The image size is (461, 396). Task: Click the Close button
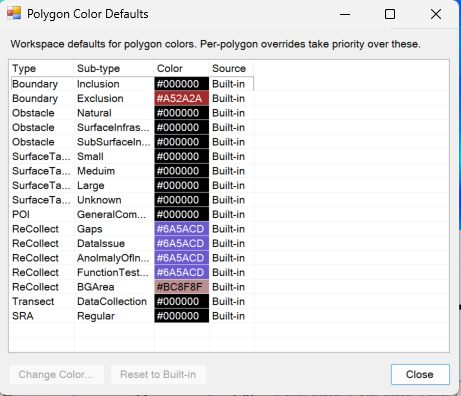pyautogui.click(x=420, y=374)
